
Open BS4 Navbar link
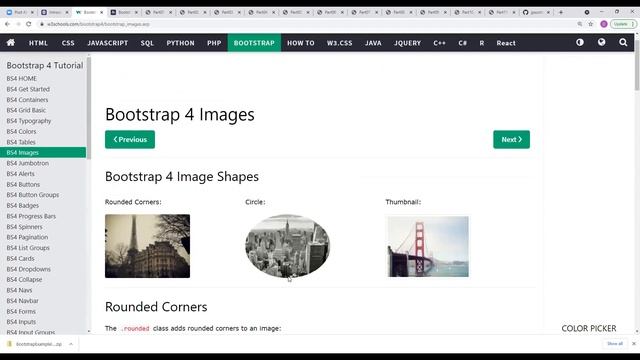tap(22, 301)
